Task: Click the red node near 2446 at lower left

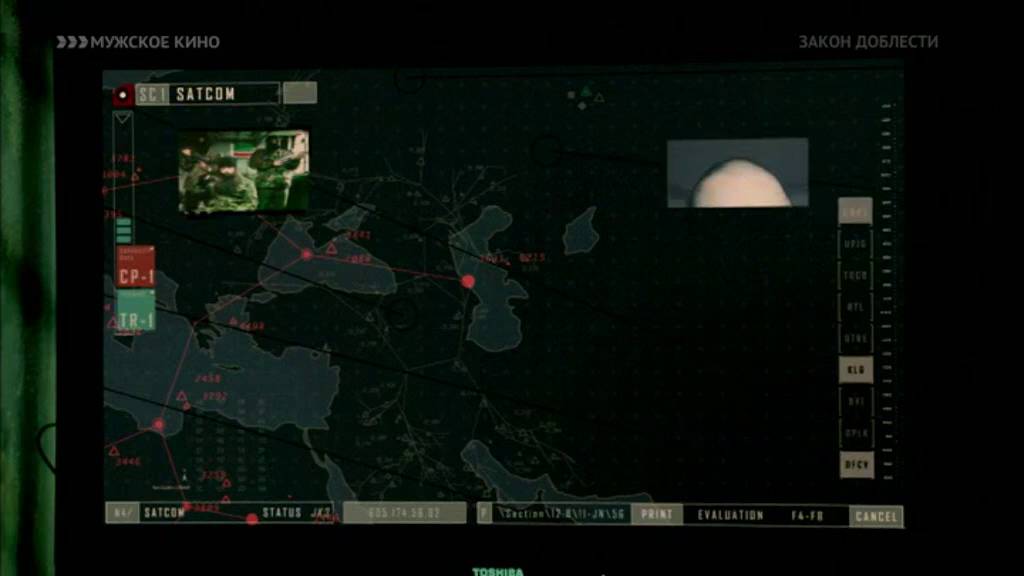Action: (x=159, y=424)
